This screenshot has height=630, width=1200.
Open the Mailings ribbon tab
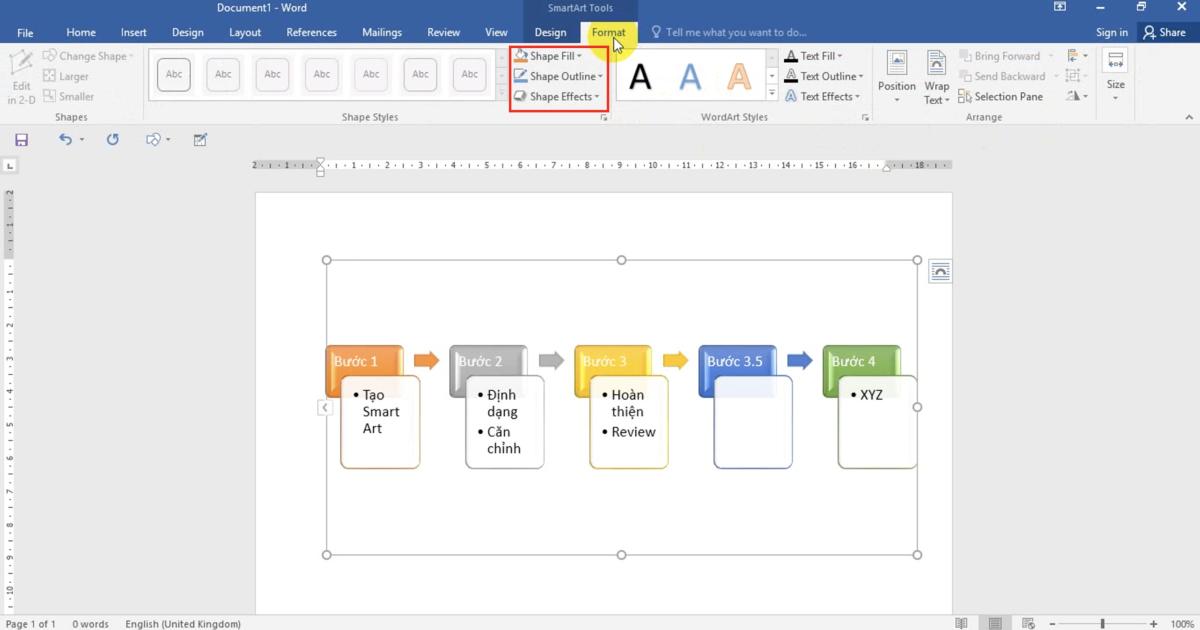click(x=381, y=31)
